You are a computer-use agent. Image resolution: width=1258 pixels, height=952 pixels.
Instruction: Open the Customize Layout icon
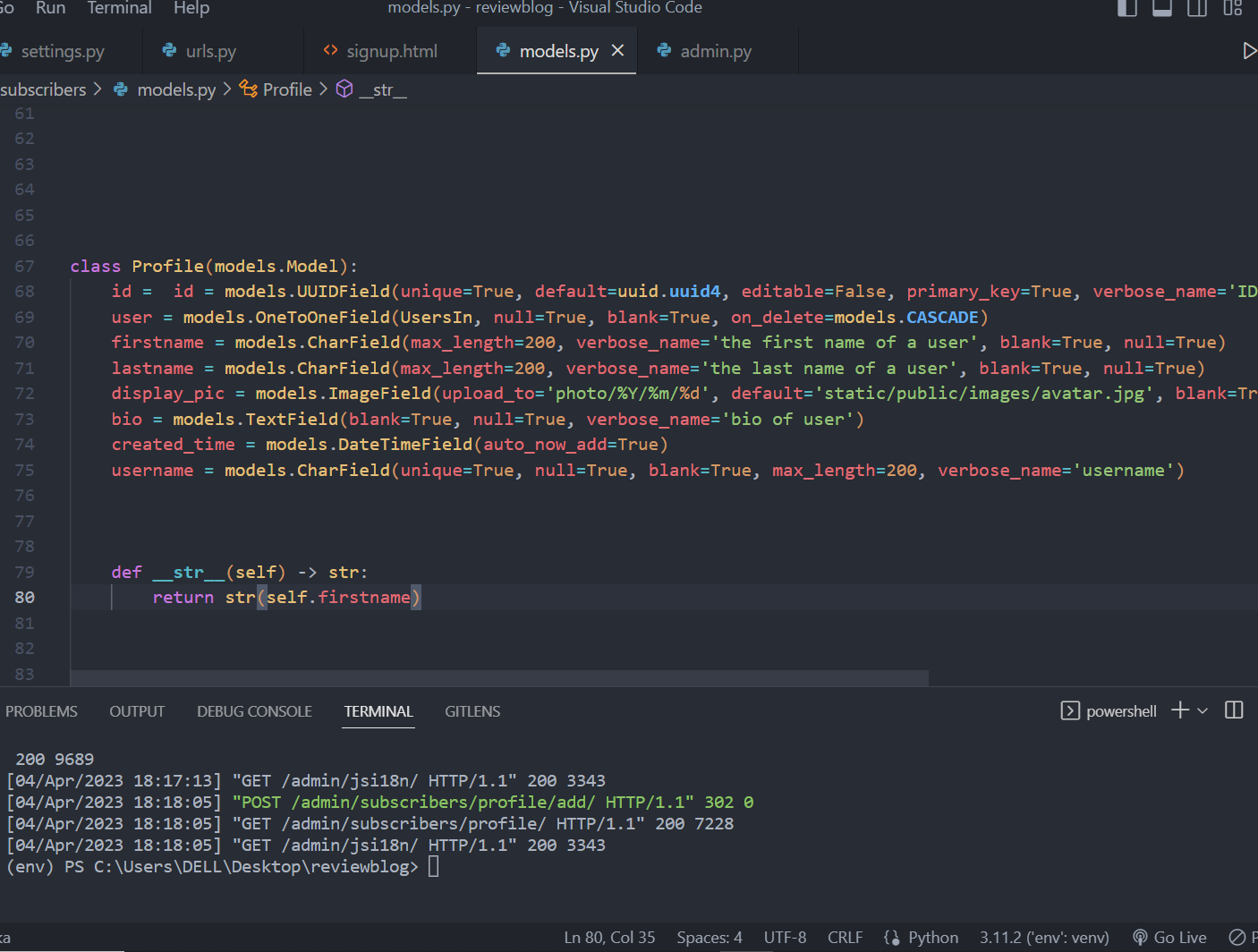[1233, 8]
